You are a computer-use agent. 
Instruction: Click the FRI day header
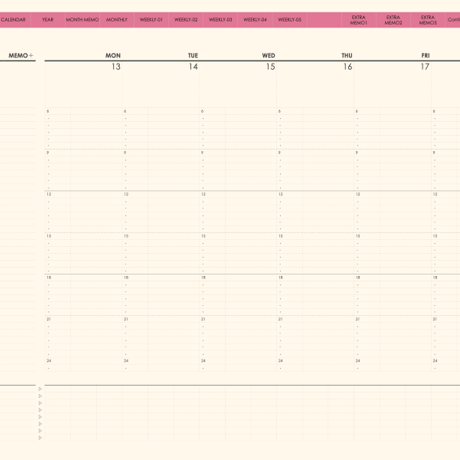[x=425, y=55]
